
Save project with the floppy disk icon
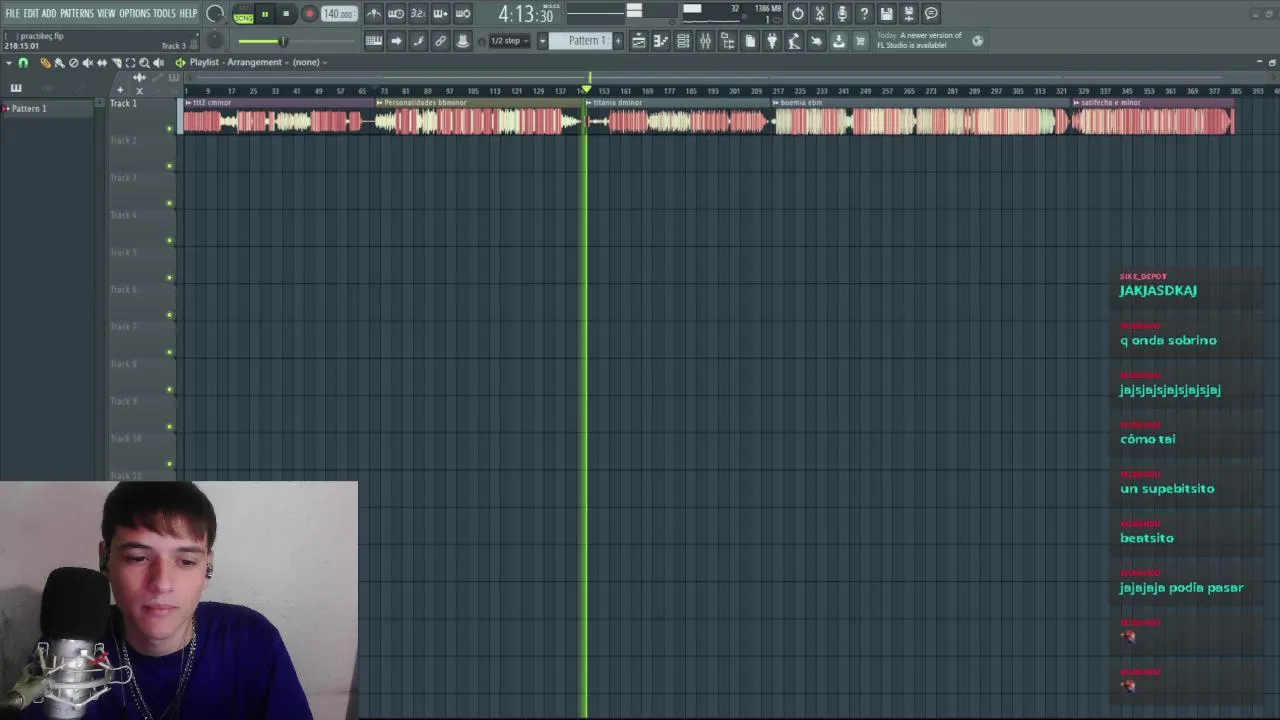coord(886,14)
